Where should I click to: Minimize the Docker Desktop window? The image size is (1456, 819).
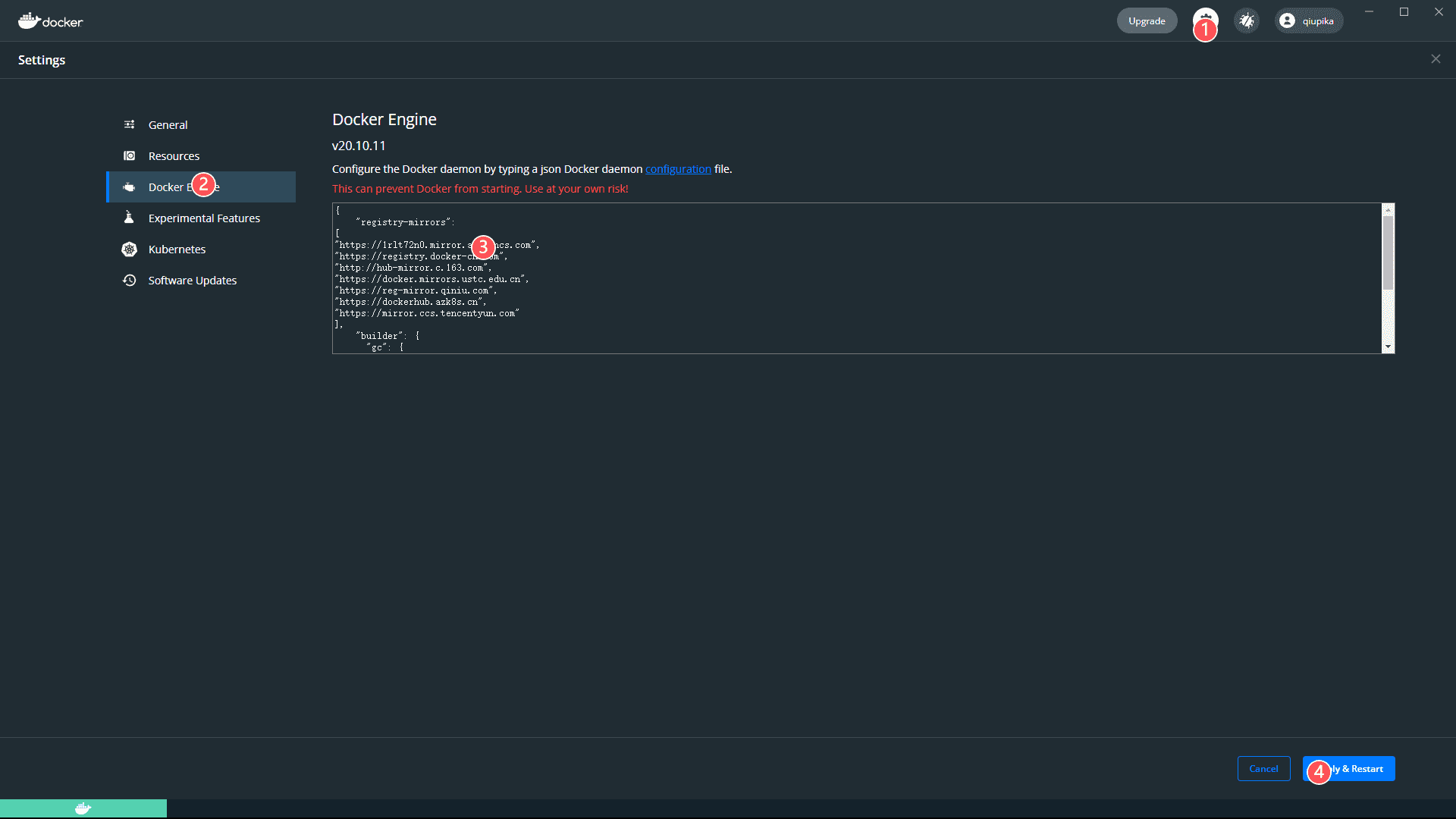(x=1369, y=11)
